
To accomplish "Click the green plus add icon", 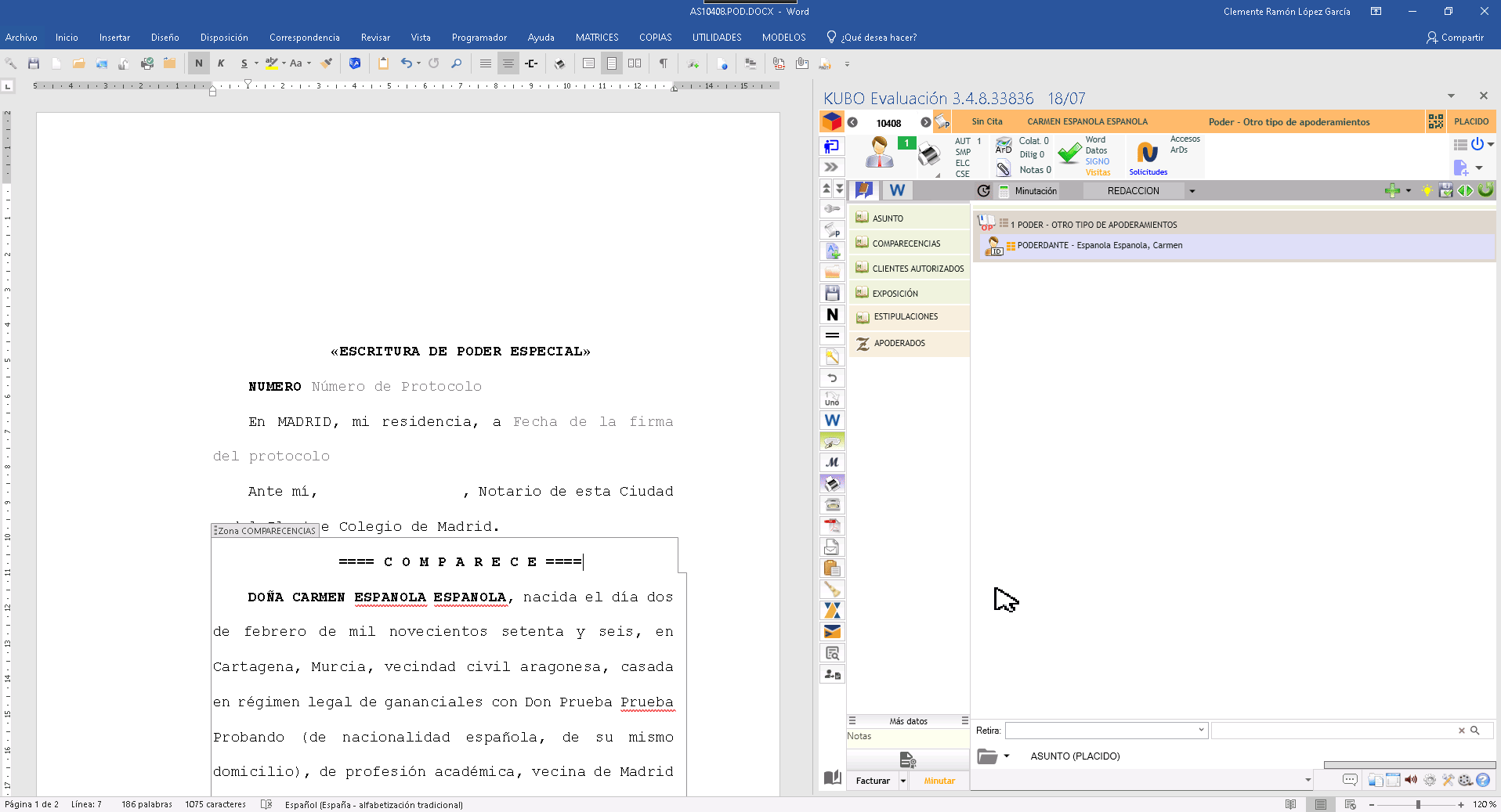I will pyautogui.click(x=1392, y=190).
